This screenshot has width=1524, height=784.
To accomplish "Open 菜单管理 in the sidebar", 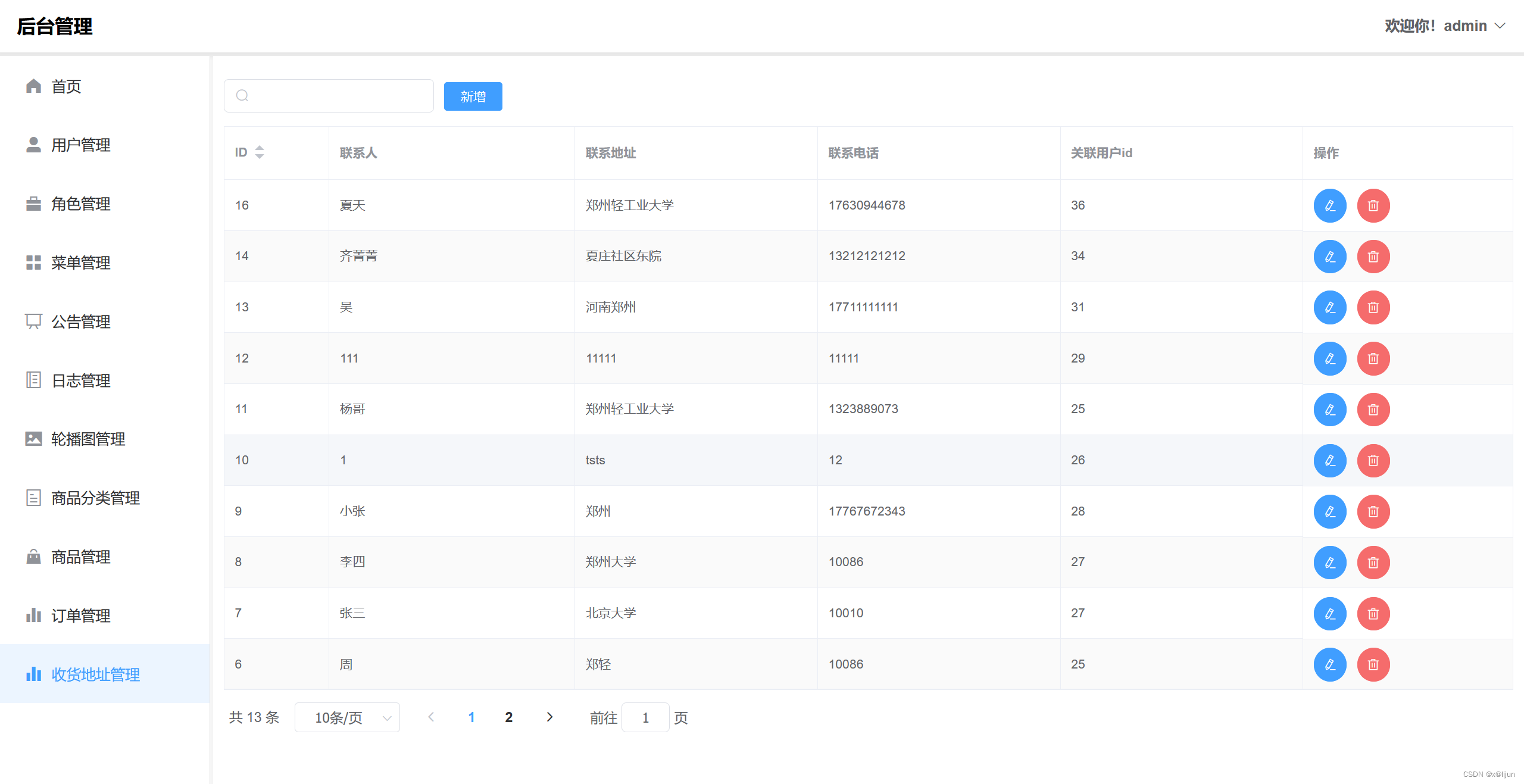I will tap(105, 263).
